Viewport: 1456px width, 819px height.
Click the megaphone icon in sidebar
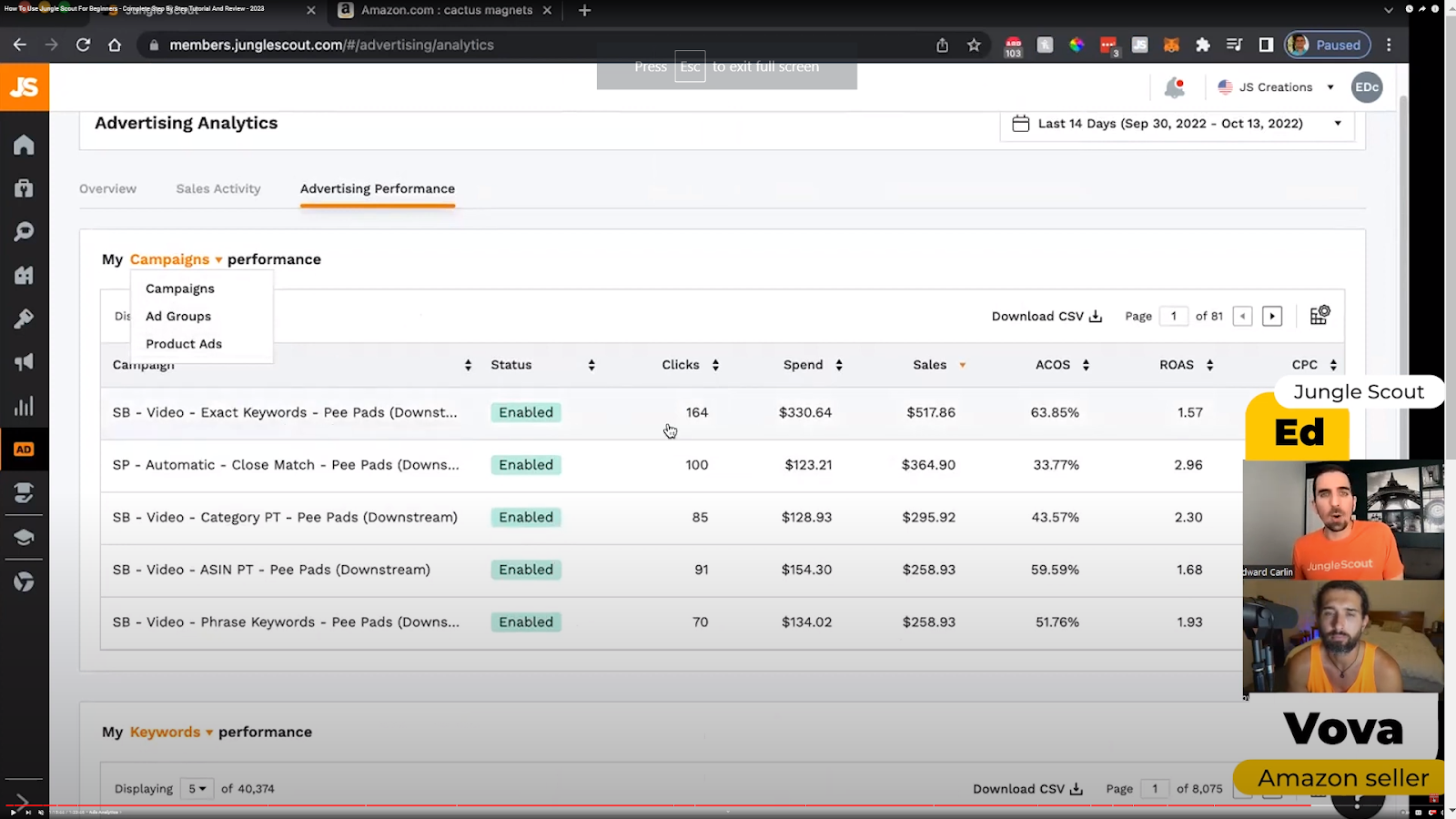pos(24,362)
